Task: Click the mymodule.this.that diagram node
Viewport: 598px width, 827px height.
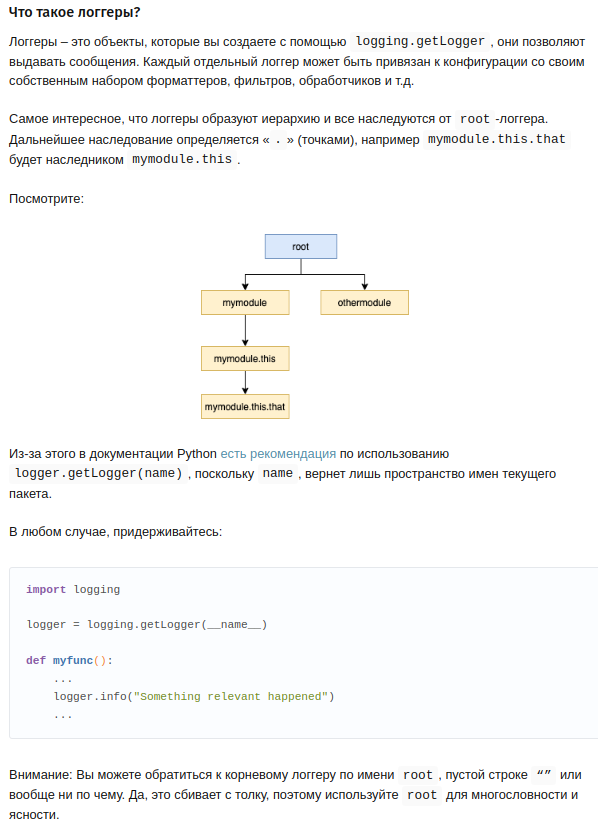Action: (x=245, y=407)
